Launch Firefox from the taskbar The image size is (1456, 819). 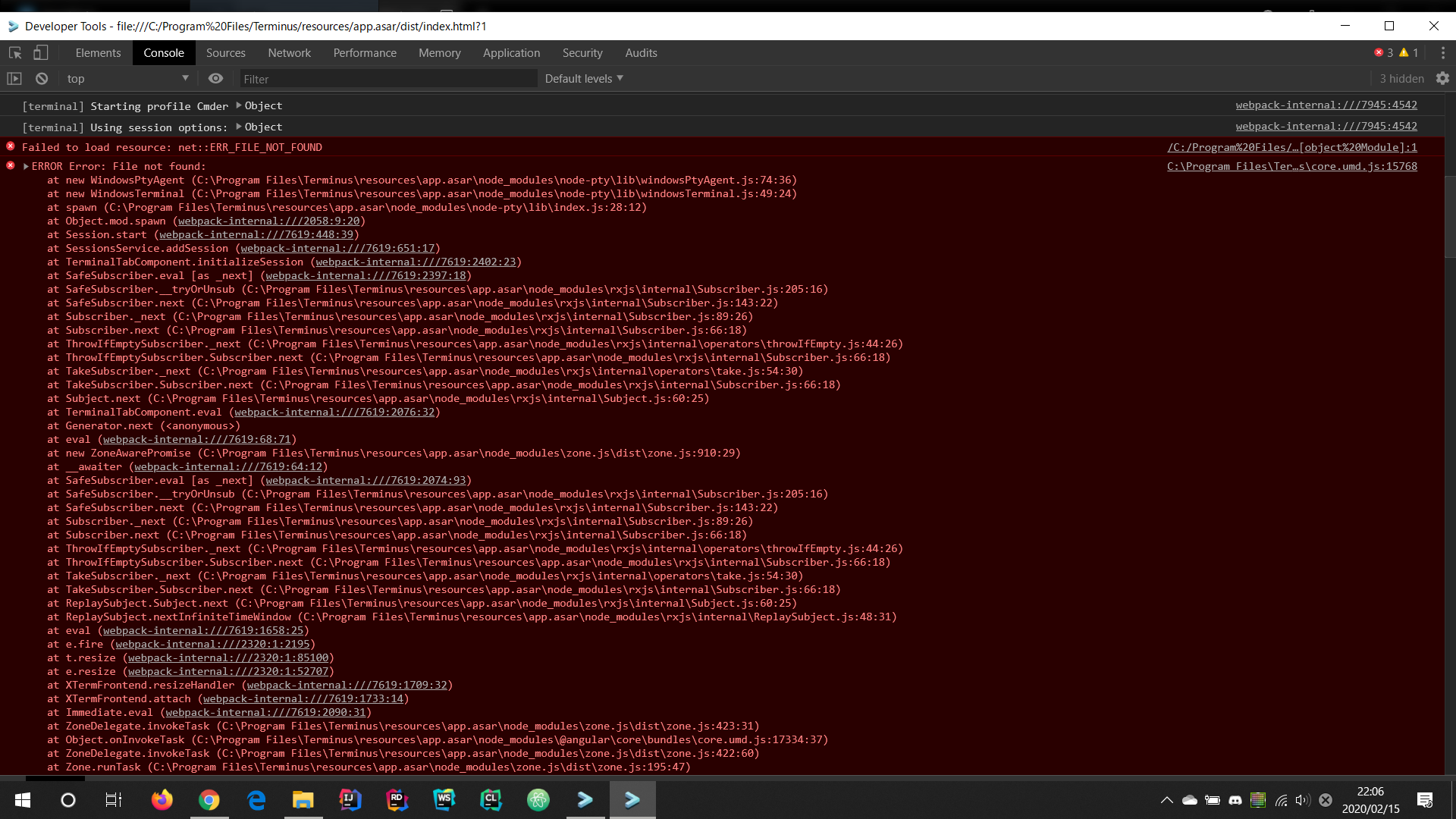tap(162, 799)
